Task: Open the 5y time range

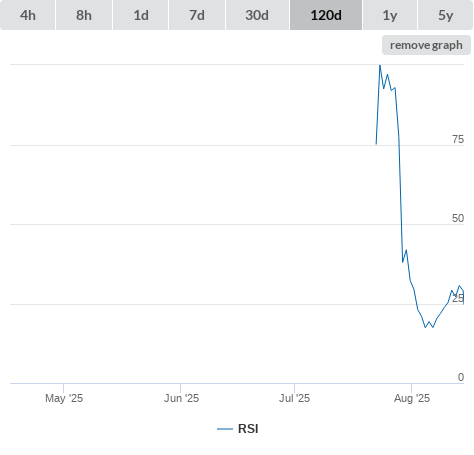Action: click(x=445, y=15)
